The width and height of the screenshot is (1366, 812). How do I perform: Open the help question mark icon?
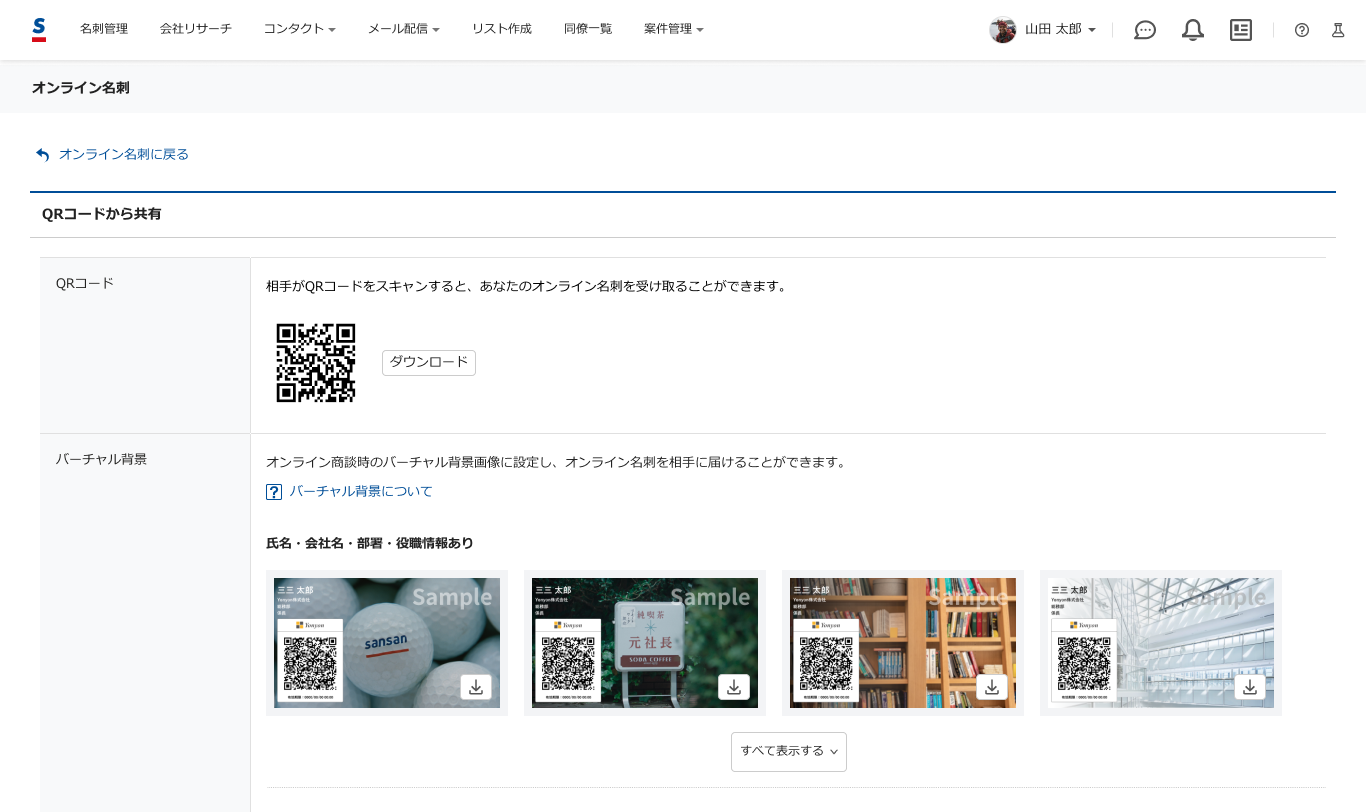point(1302,30)
